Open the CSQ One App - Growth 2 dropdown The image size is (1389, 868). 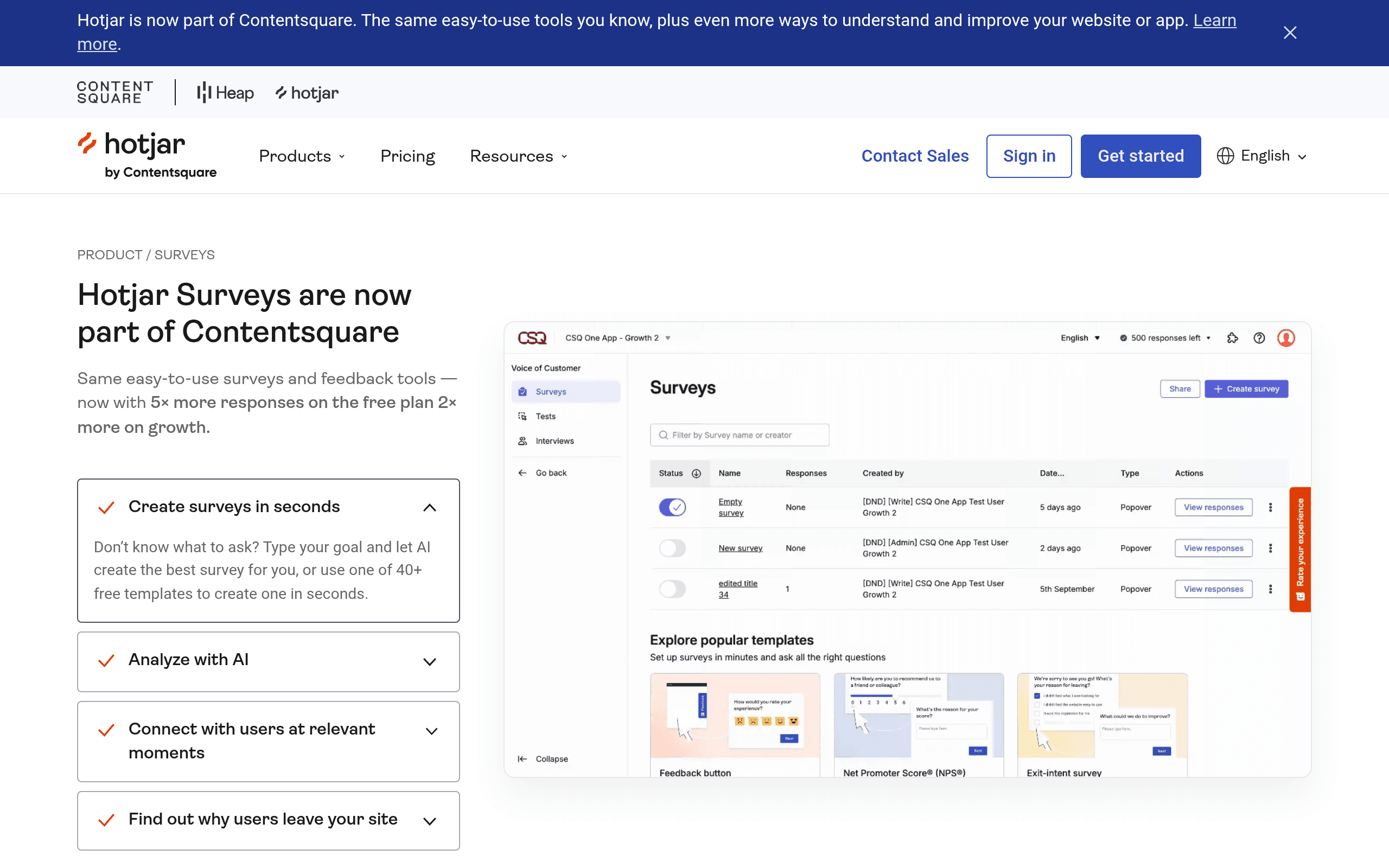click(617, 338)
